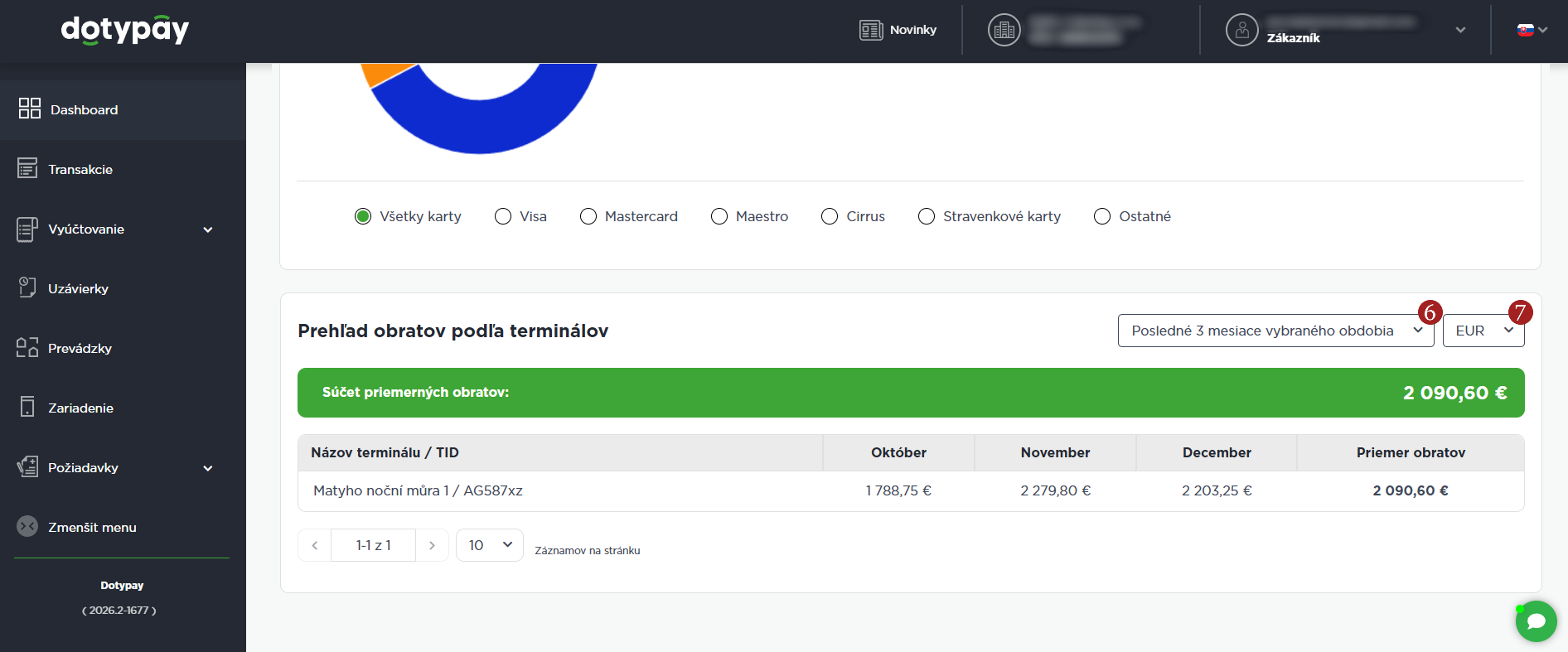This screenshot has height=652, width=1568.
Task: Select the Mastercard card filter
Action: [588, 216]
